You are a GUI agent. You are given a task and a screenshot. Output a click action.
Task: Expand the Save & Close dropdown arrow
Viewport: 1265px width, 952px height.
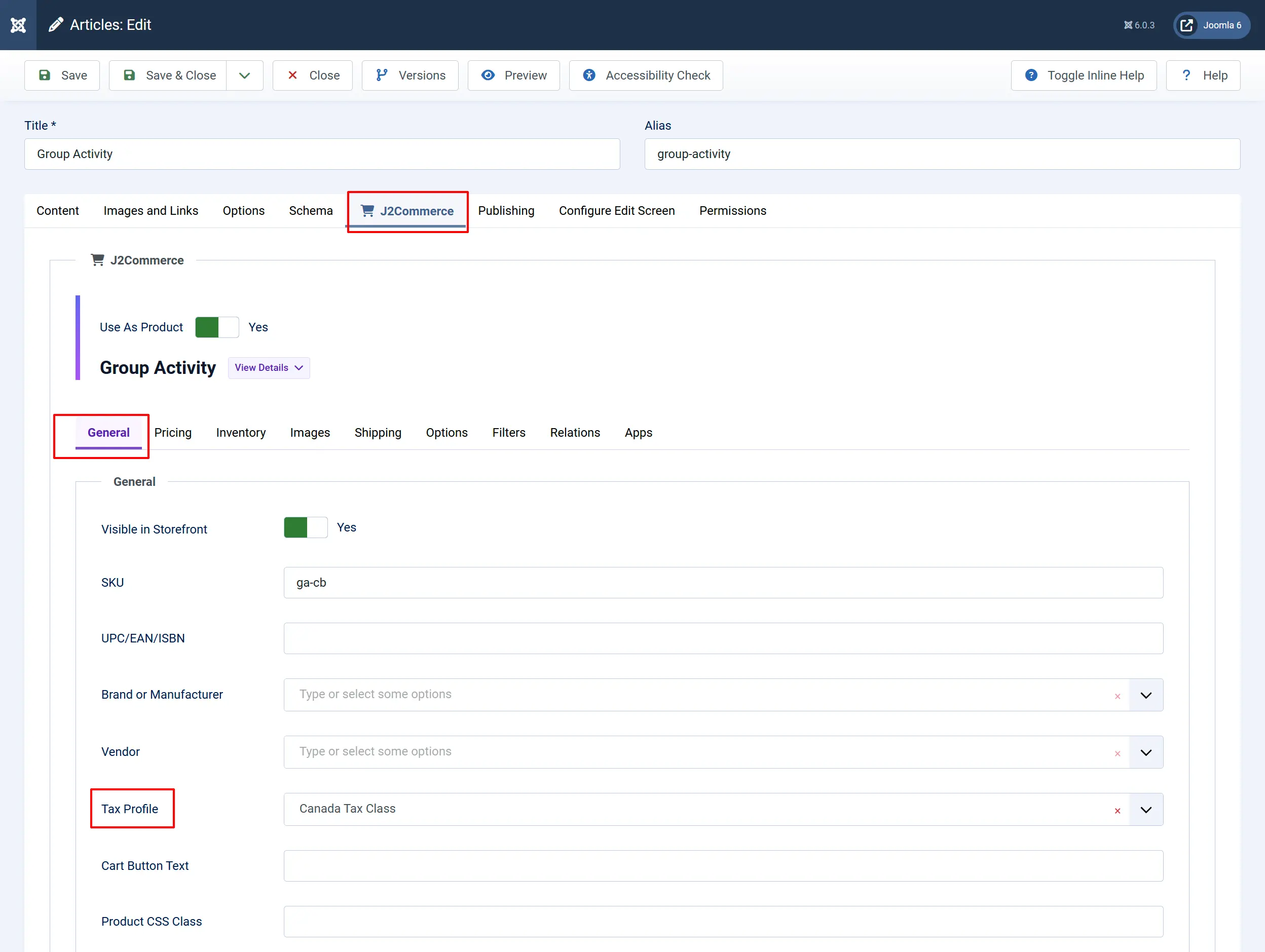(245, 75)
